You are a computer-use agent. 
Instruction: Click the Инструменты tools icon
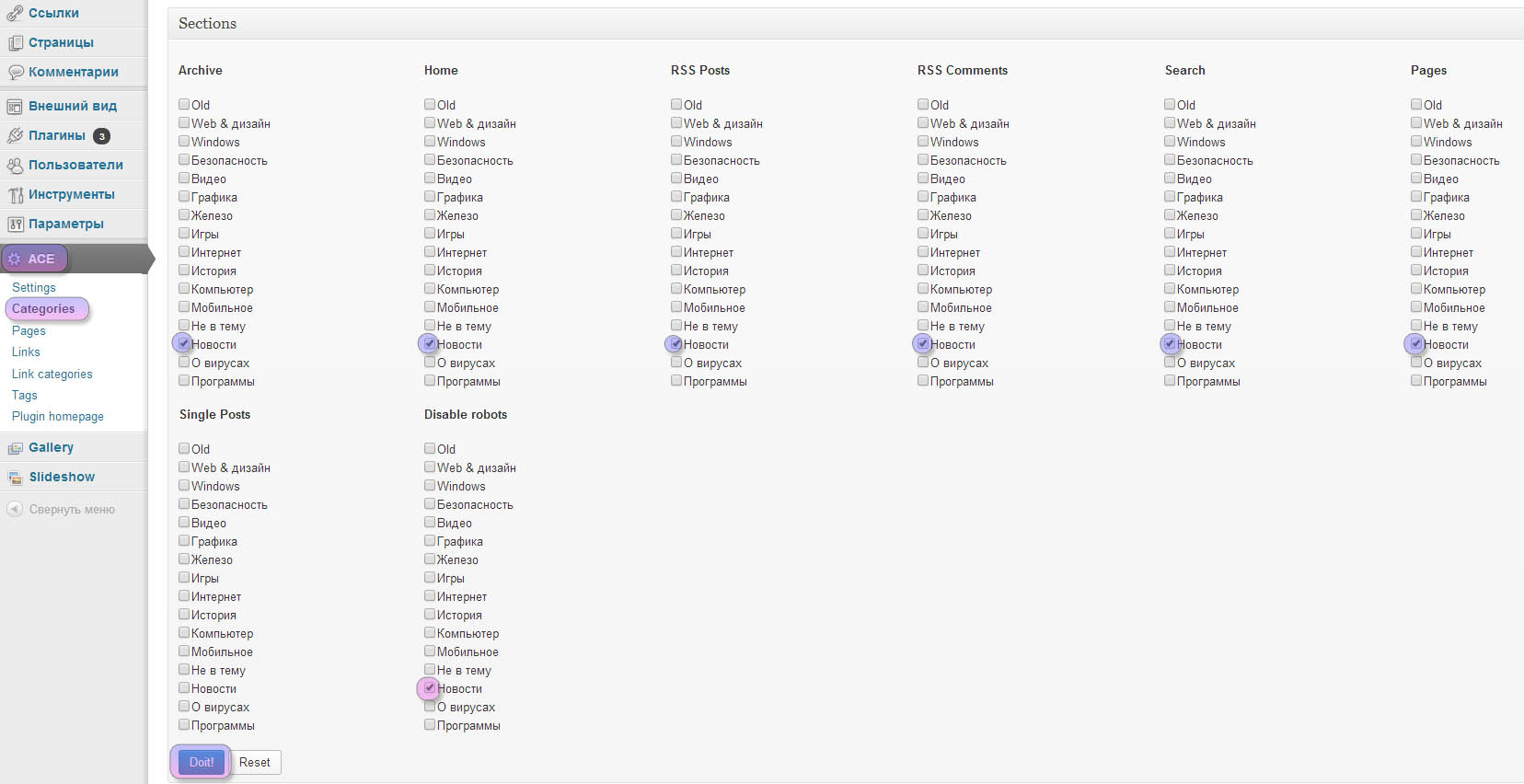15,195
